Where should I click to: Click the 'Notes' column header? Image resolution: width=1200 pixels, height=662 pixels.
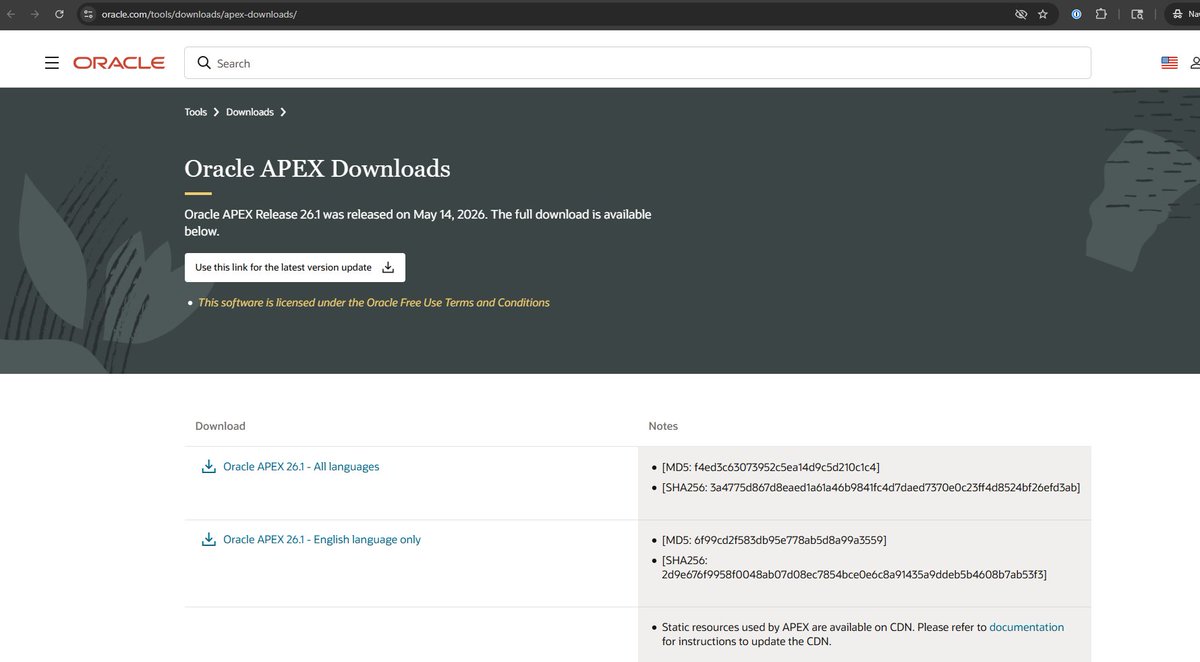pyautogui.click(x=663, y=426)
